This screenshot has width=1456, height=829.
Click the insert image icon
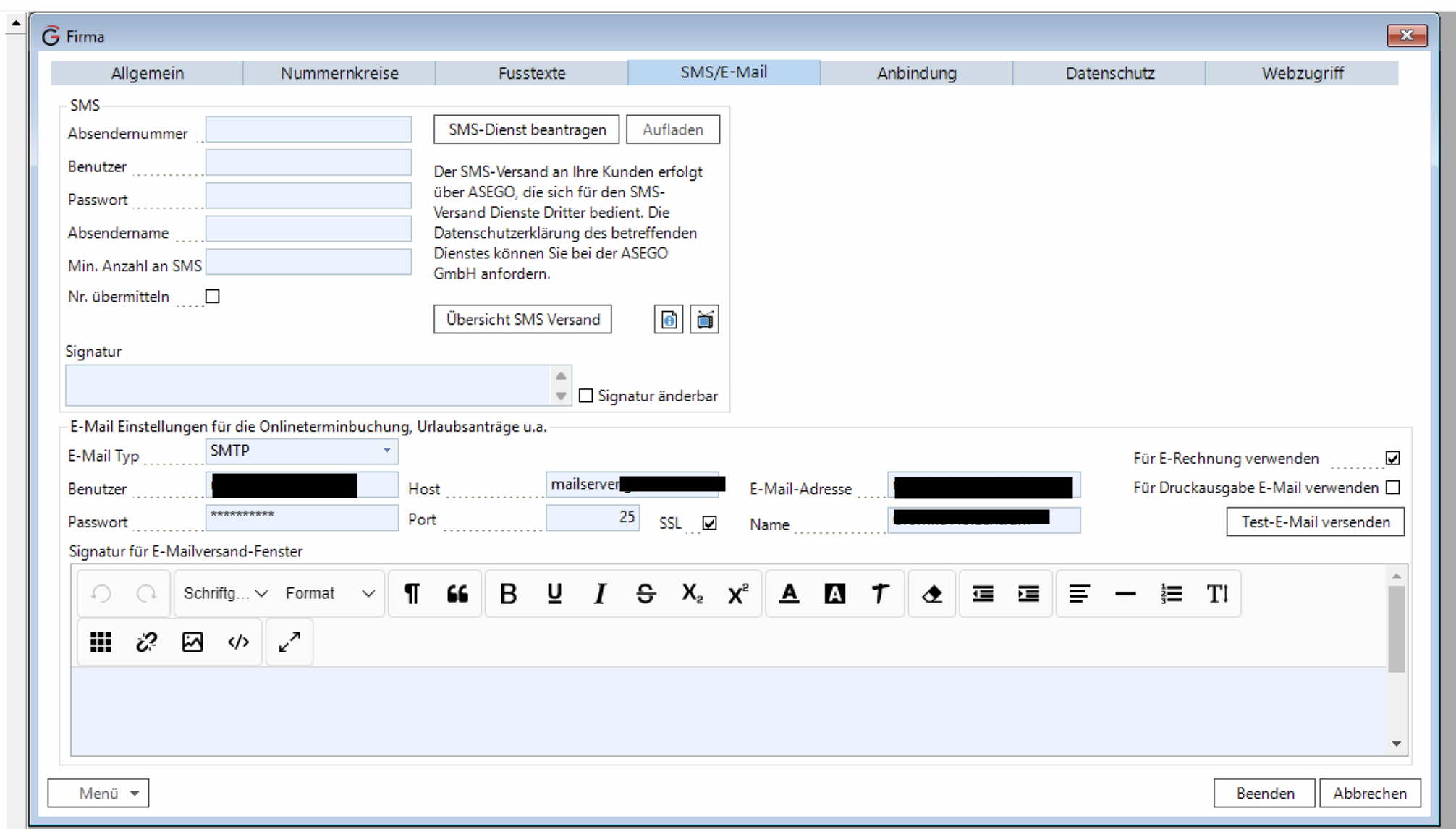tap(192, 642)
